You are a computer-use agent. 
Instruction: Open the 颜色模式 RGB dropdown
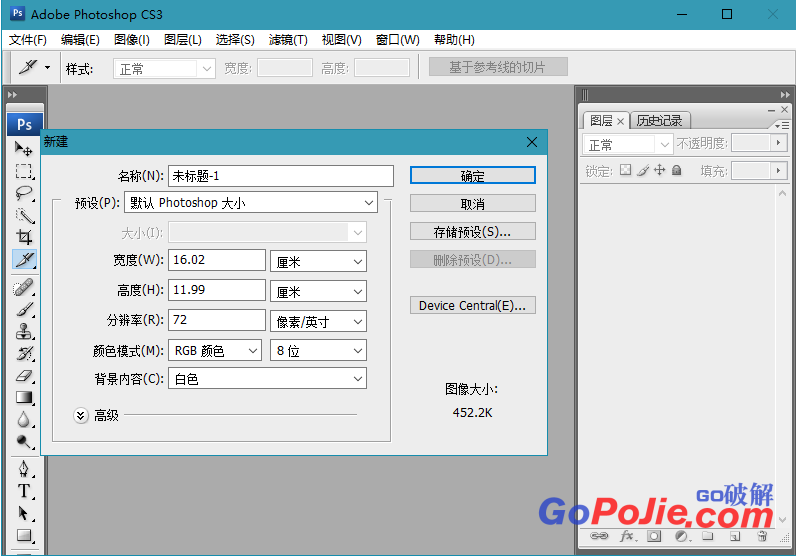click(215, 350)
